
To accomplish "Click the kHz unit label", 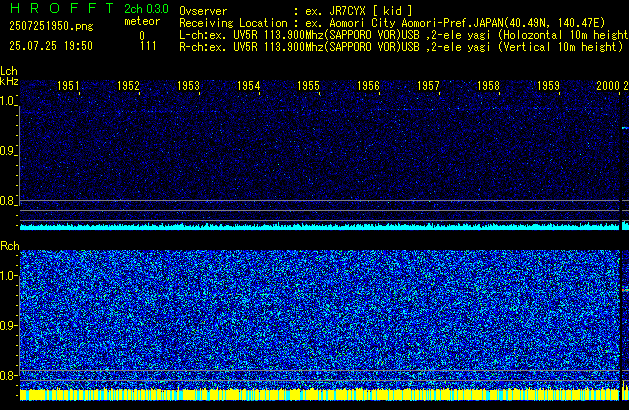I will pyautogui.click(x=9, y=81).
